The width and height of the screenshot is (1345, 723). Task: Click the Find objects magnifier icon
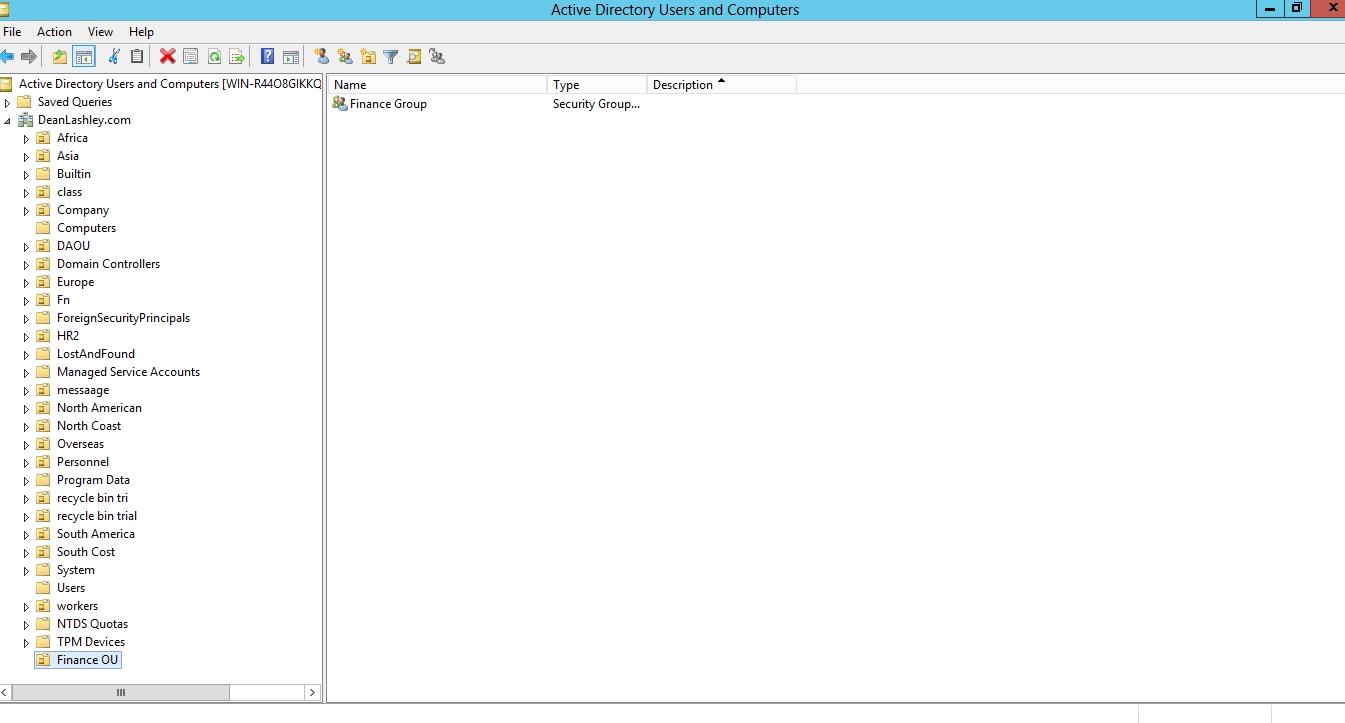coord(414,57)
